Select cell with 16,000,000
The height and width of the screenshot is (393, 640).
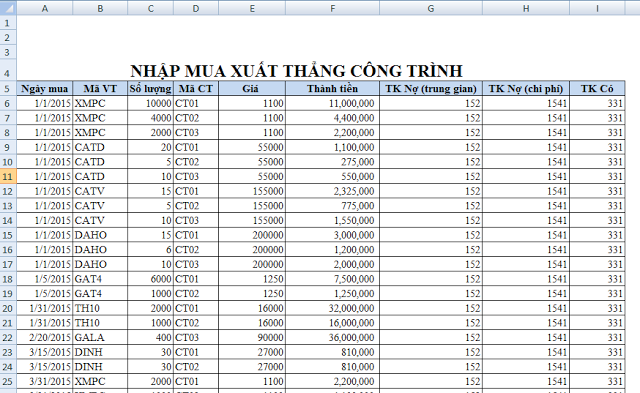pos(332,323)
